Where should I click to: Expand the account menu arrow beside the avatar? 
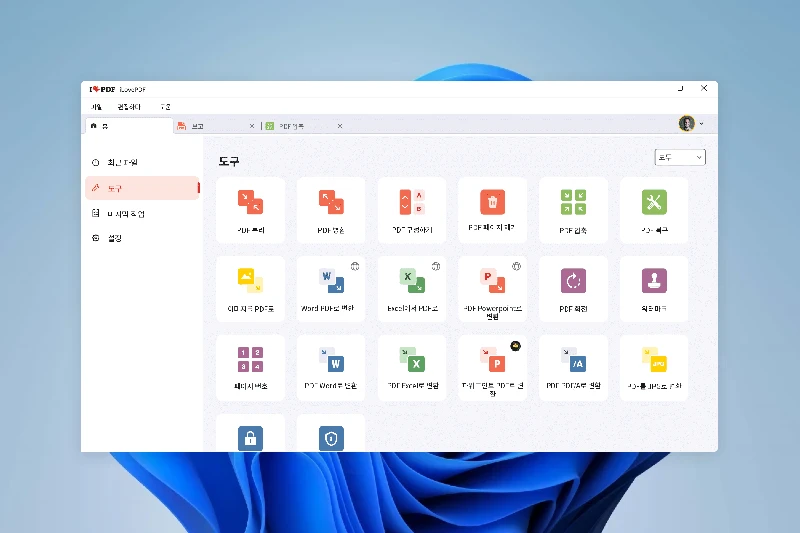(702, 124)
